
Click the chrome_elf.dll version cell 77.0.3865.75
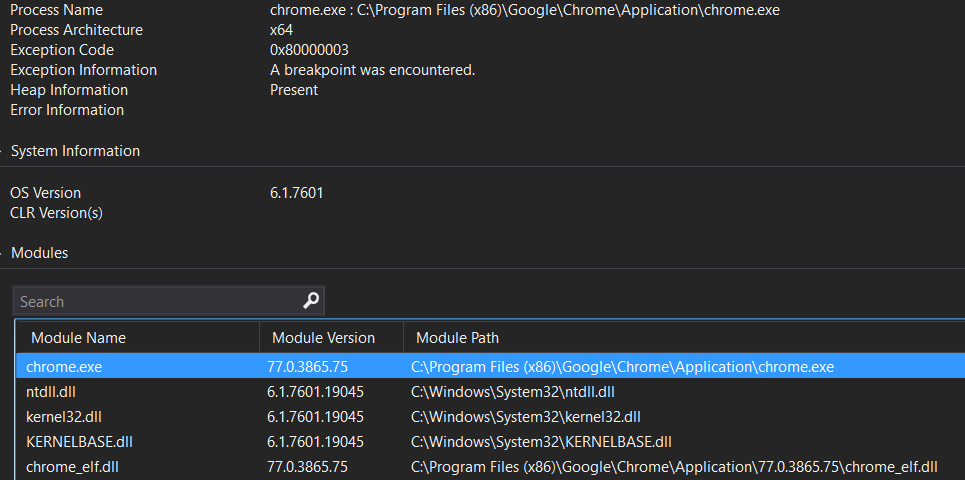click(x=307, y=467)
